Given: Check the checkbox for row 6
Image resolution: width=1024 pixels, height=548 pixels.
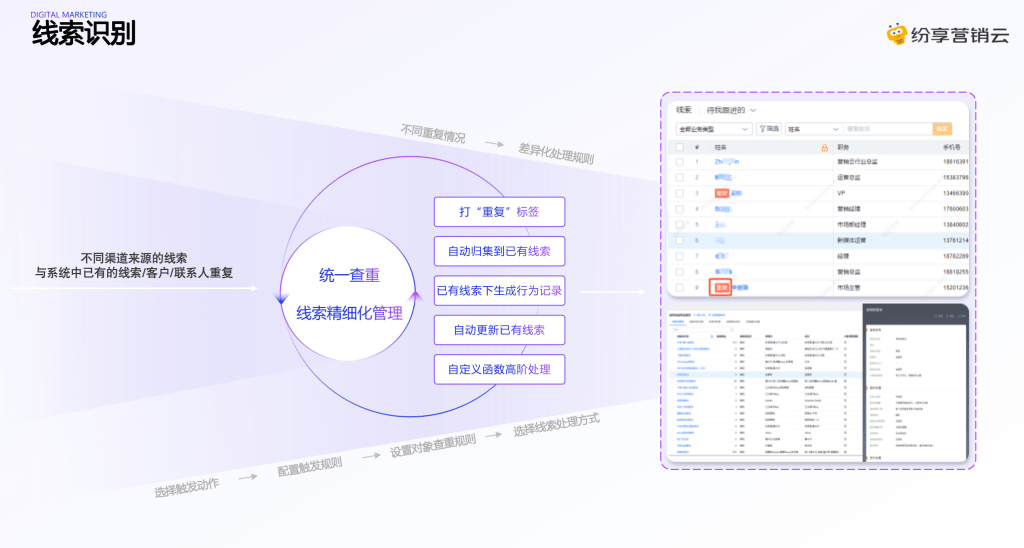Looking at the screenshot, I should (679, 240).
